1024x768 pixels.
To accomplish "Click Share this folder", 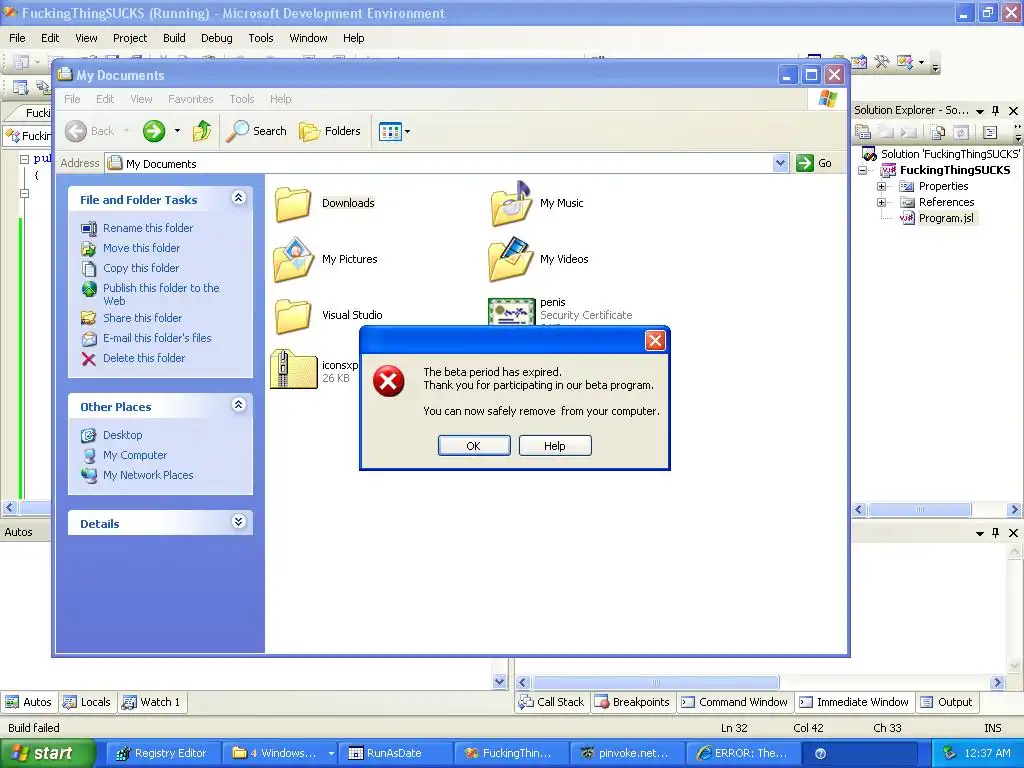I will coord(142,318).
